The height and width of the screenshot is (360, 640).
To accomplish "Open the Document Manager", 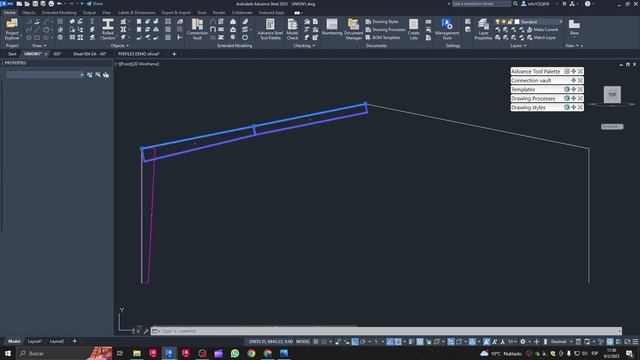I will click(x=353, y=29).
